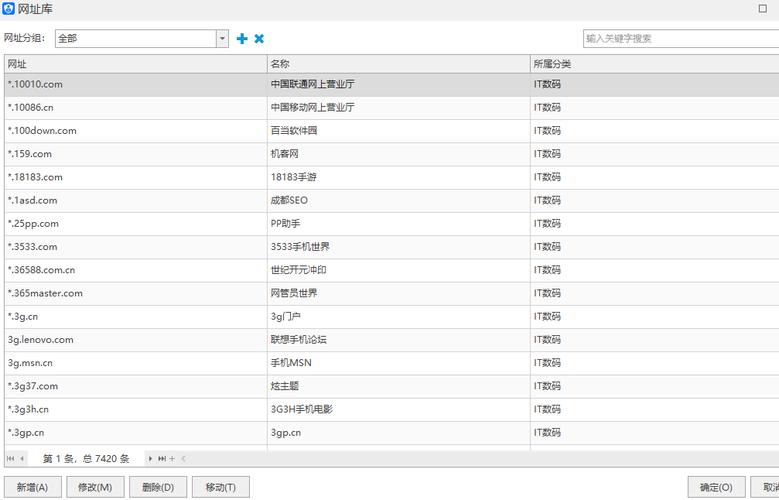The width and height of the screenshot is (779, 500).
Task: Confirm with the 确定(O) button
Action: click(x=716, y=487)
